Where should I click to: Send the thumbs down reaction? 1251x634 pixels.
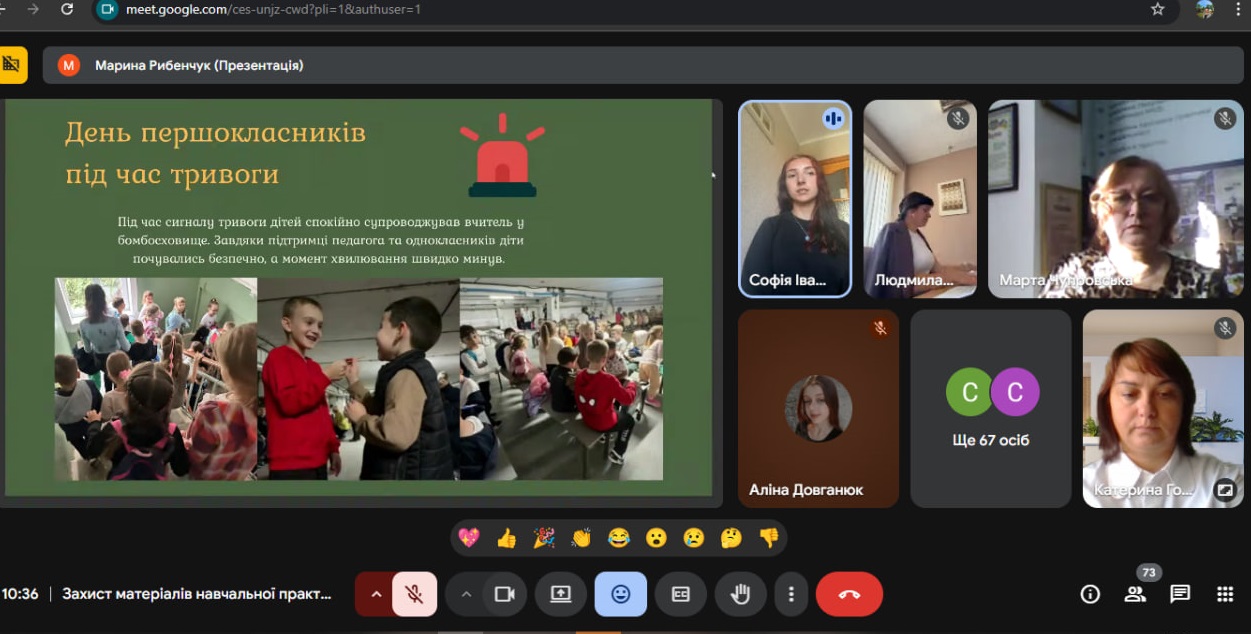tap(769, 538)
